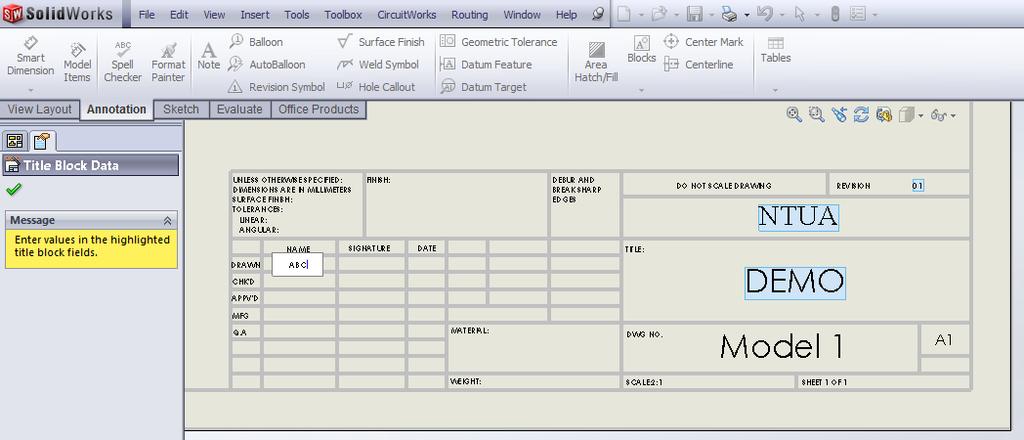The image size is (1024, 440).
Task: Open the Print dropdown arrow
Action: pos(746,14)
